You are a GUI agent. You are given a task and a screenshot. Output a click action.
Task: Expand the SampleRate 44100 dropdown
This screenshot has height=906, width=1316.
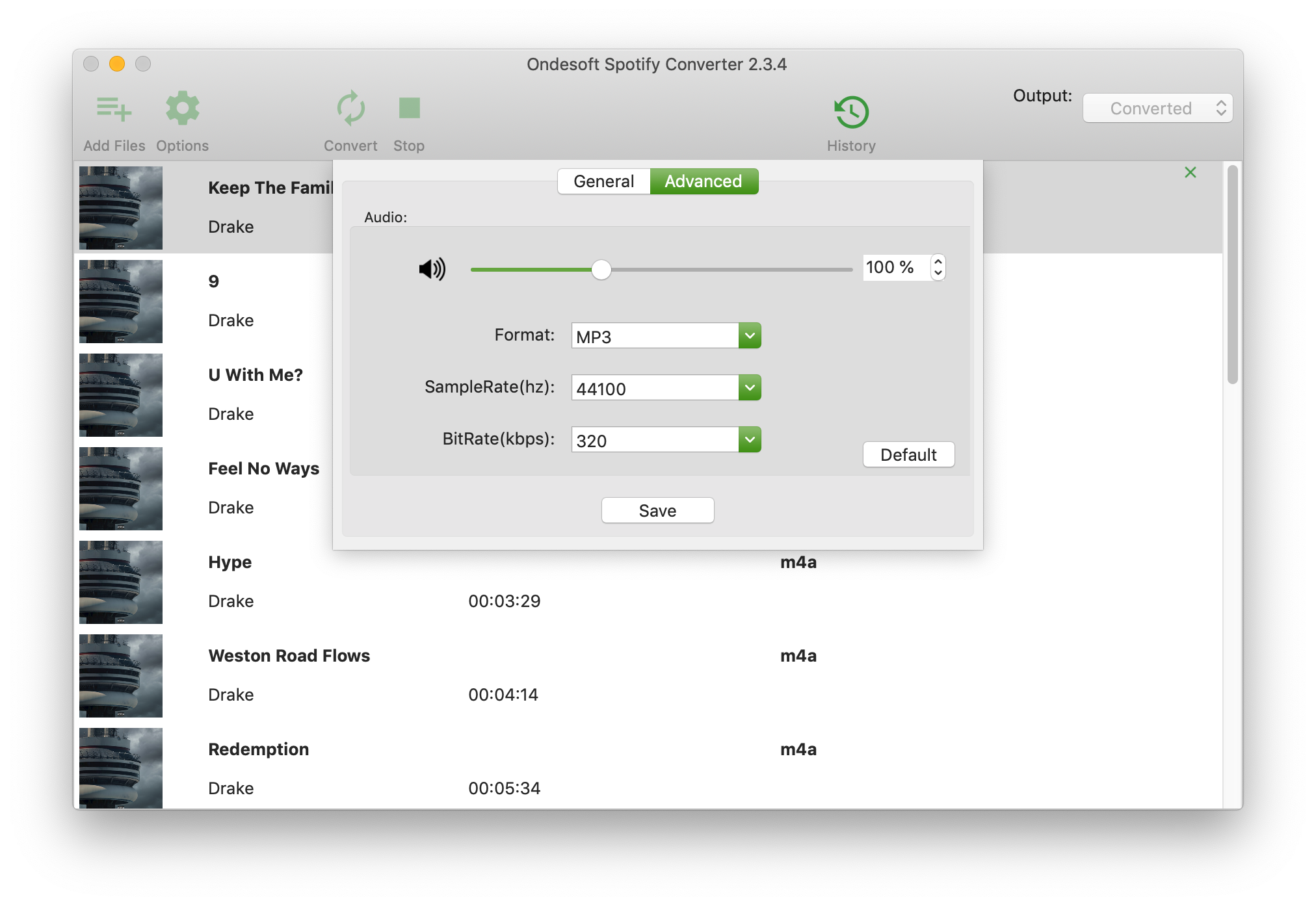750,388
